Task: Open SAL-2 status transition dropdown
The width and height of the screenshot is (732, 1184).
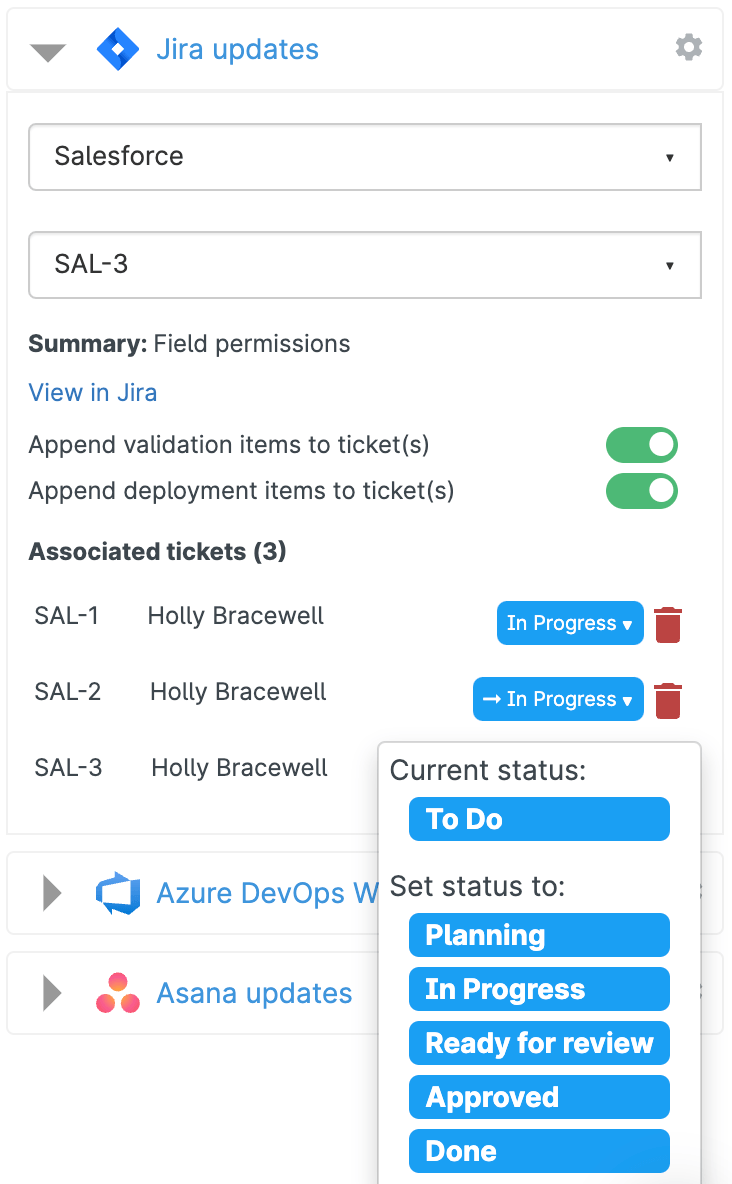Action: tap(557, 700)
